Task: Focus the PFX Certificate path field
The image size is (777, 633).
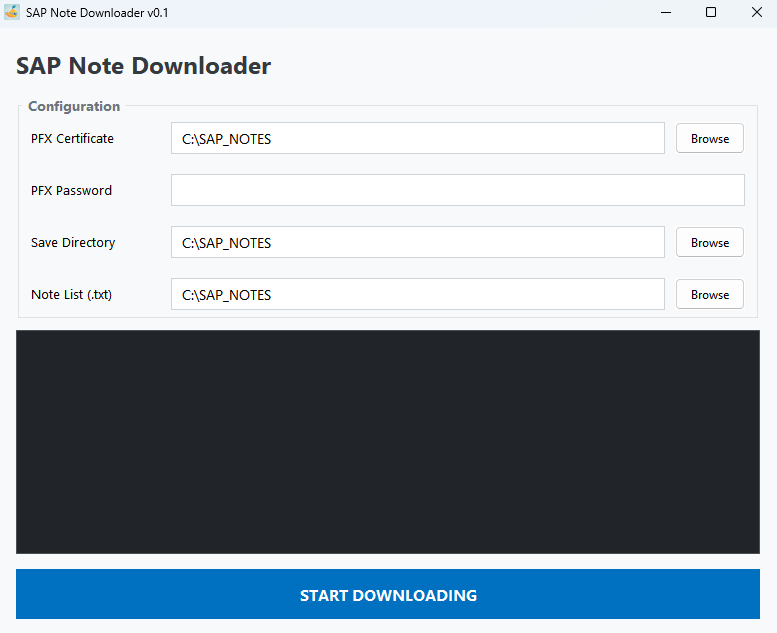Action: coord(418,138)
